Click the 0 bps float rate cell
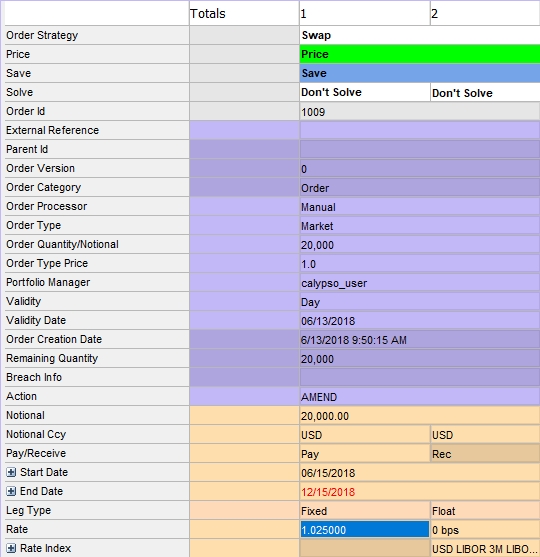The width and height of the screenshot is (540, 557). 485,530
